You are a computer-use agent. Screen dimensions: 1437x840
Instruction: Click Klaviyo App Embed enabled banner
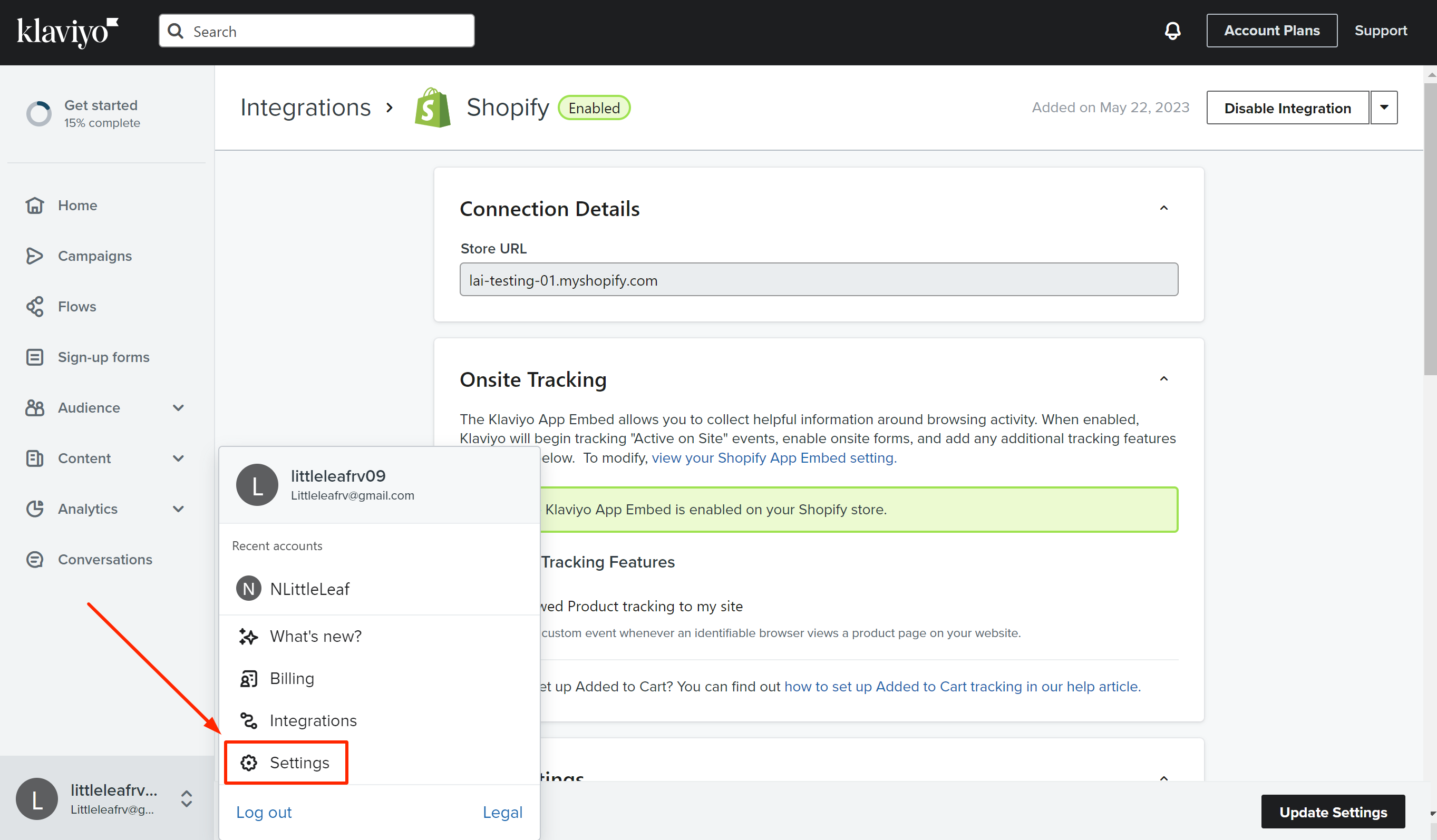pyautogui.click(x=859, y=510)
